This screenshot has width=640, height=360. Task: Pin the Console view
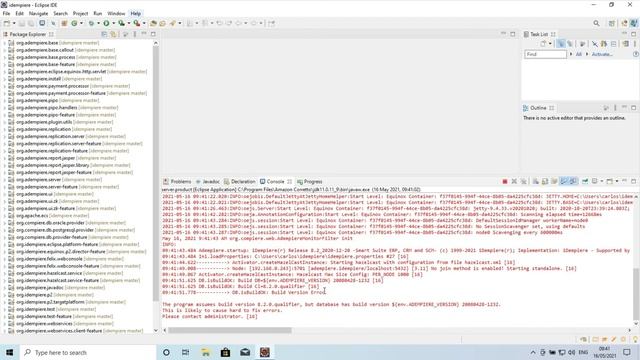pyautogui.click(x=584, y=181)
